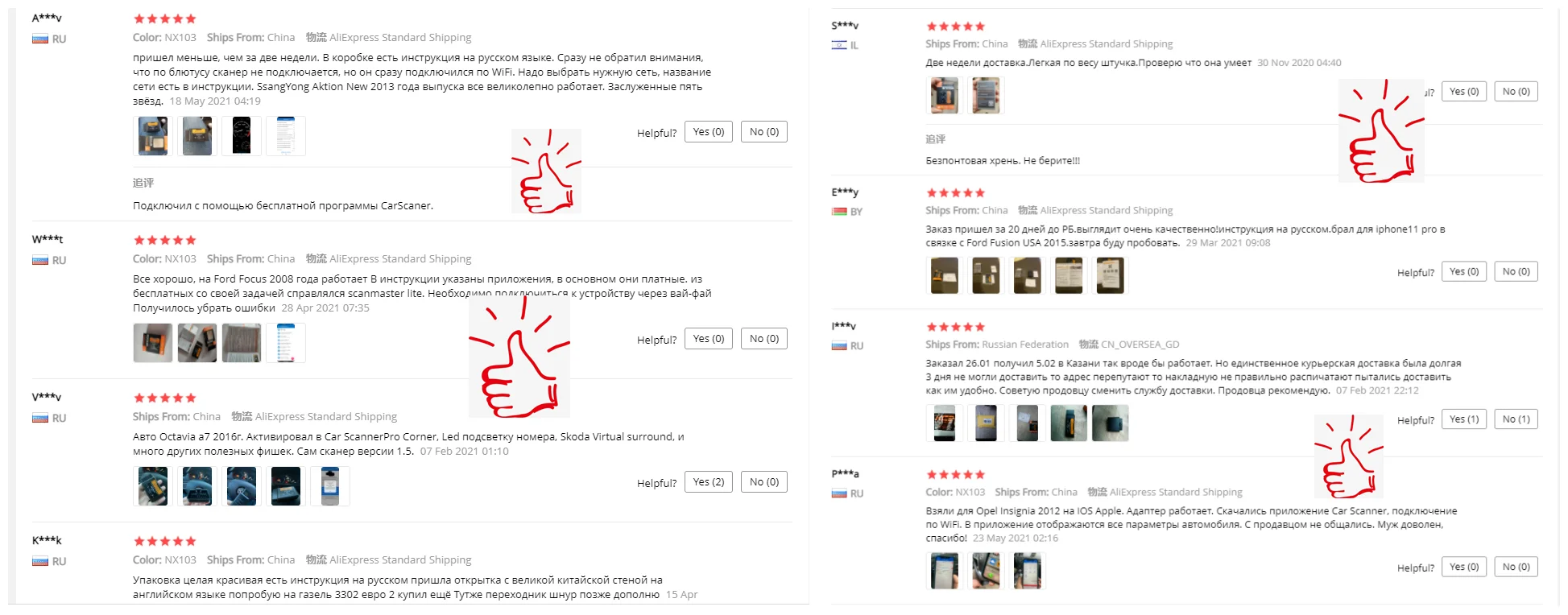Open the black gauge screenshot thumbnail in A***v's review
1568x615 pixels.
pos(242,136)
